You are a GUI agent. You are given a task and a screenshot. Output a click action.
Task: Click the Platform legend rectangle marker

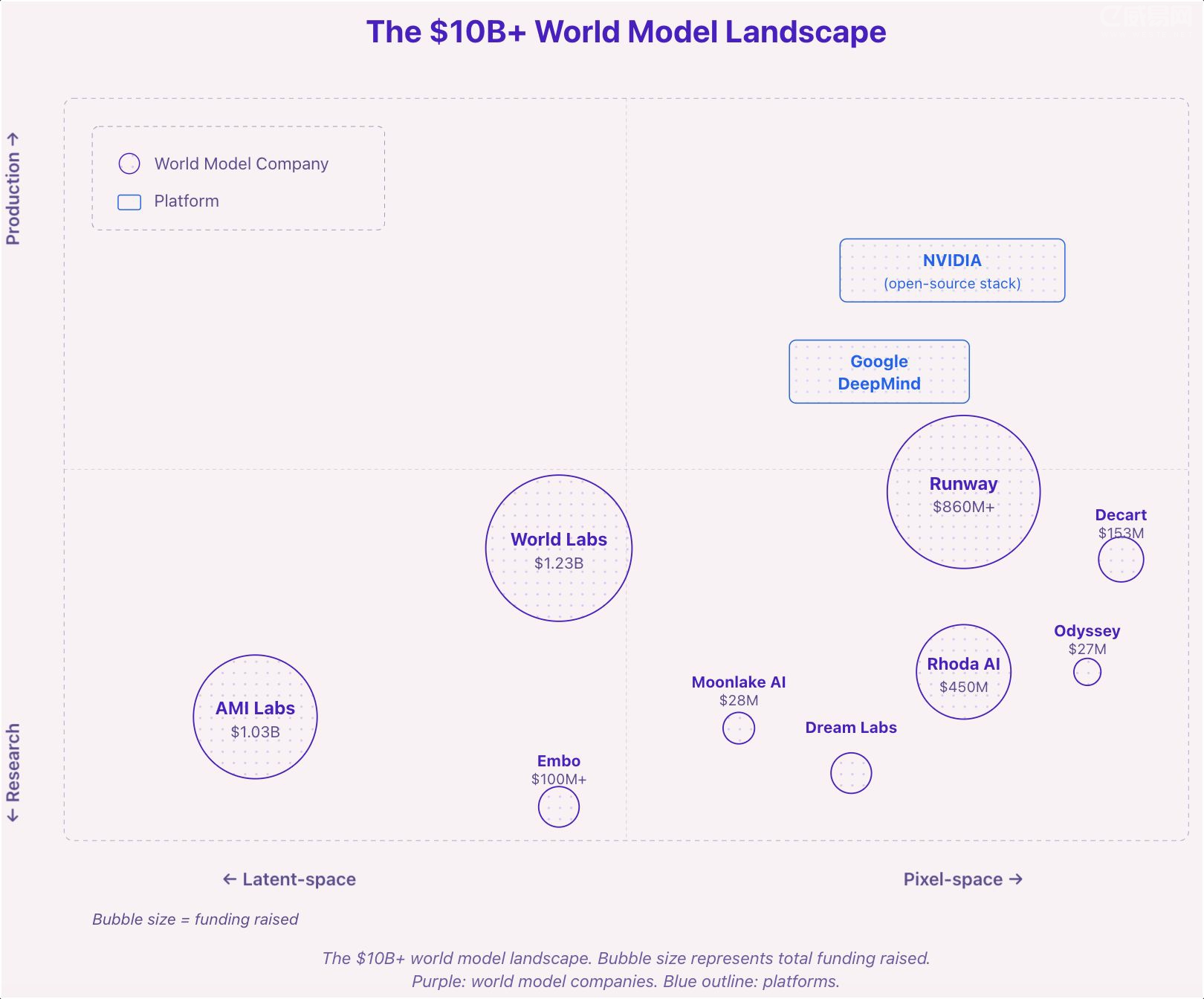[129, 202]
